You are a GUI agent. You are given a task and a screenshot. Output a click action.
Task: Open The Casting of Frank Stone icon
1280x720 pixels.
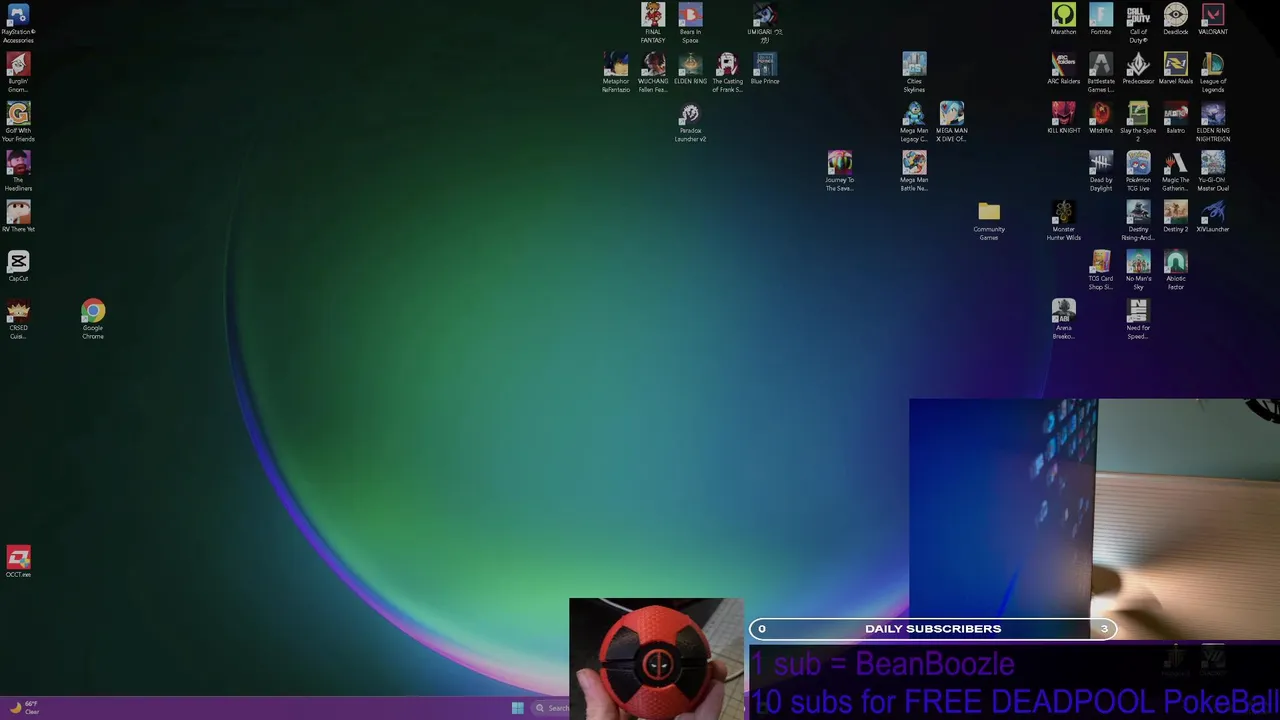[727, 73]
